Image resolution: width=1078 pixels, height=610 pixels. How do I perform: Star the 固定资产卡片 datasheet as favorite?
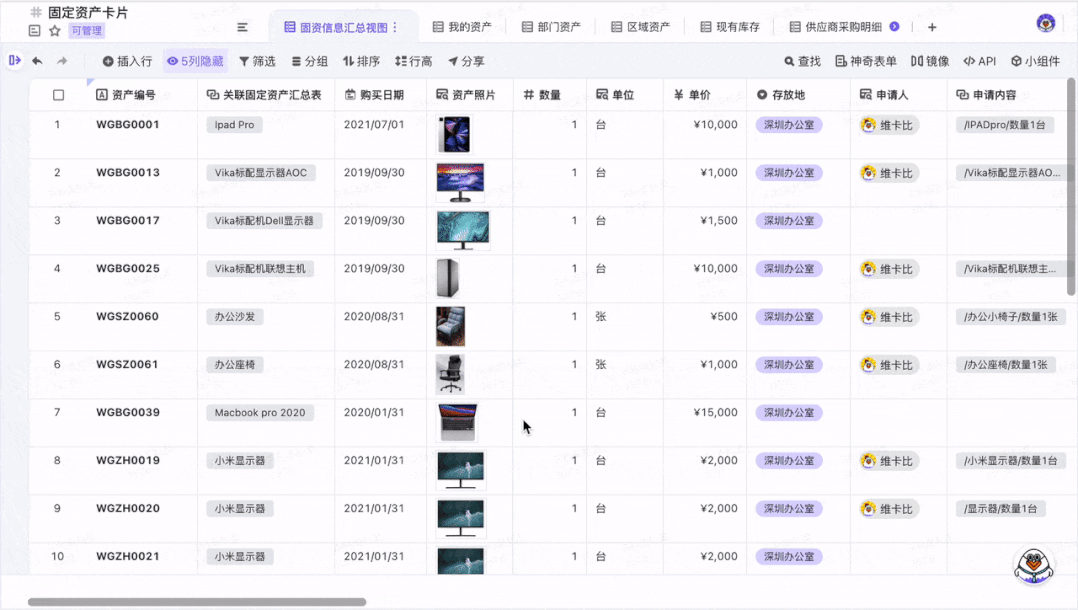point(55,31)
